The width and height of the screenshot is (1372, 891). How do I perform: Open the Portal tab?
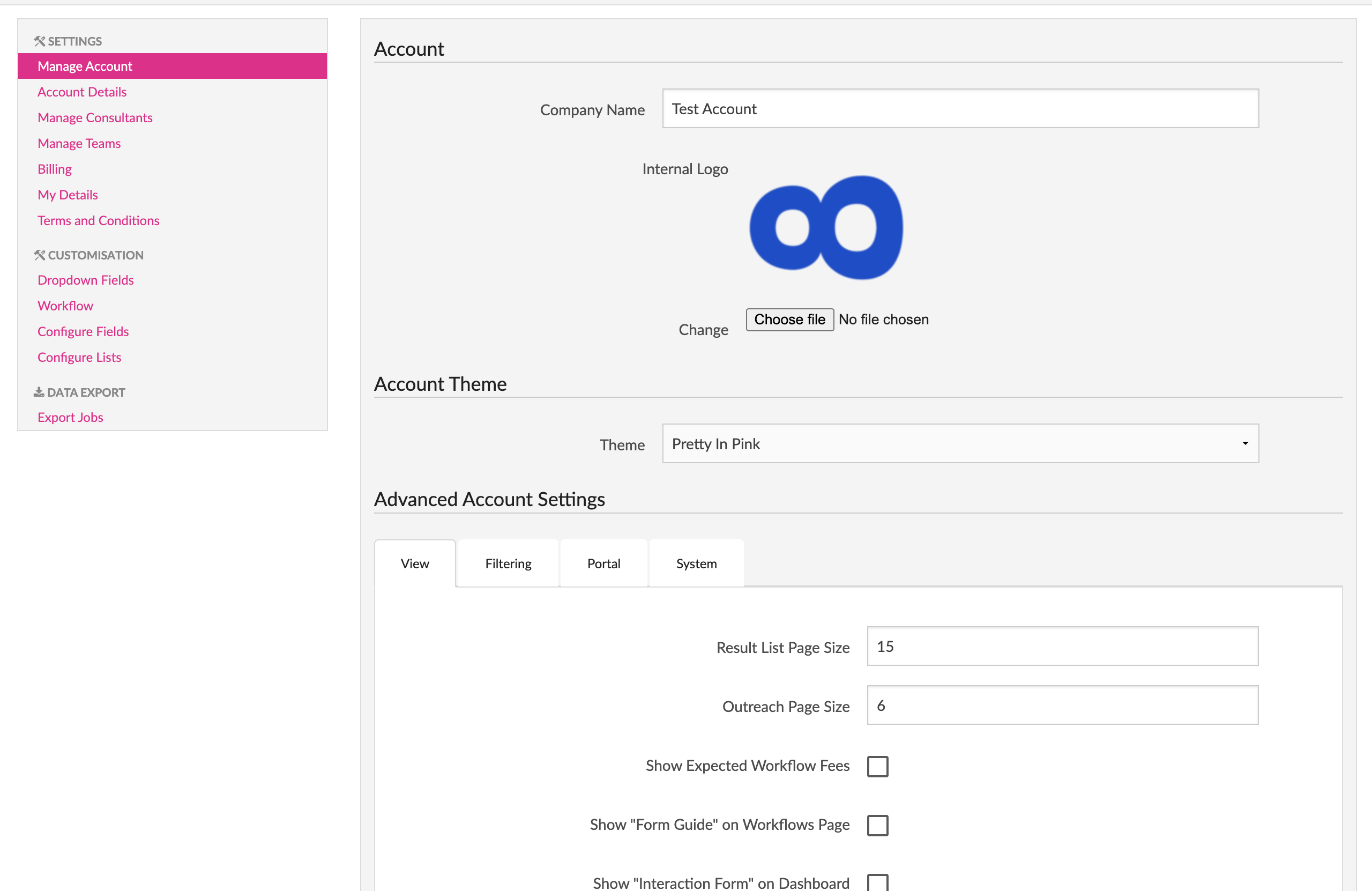(603, 563)
